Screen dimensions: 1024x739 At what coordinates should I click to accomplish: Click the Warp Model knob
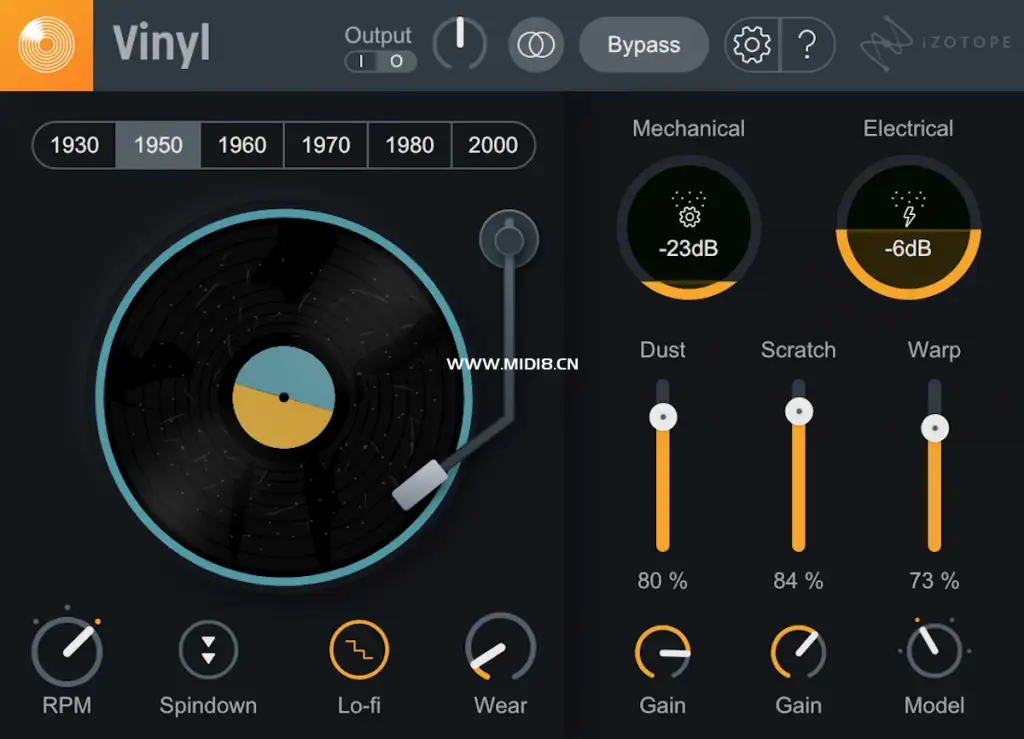(935, 650)
